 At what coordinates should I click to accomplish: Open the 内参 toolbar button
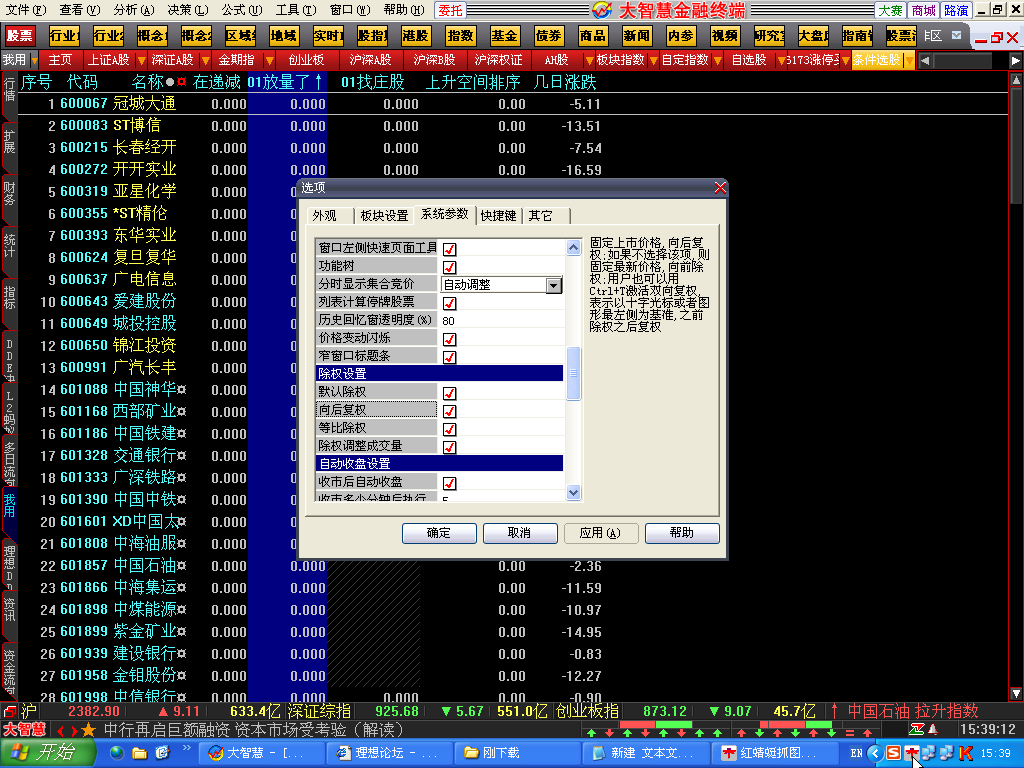(x=681, y=35)
